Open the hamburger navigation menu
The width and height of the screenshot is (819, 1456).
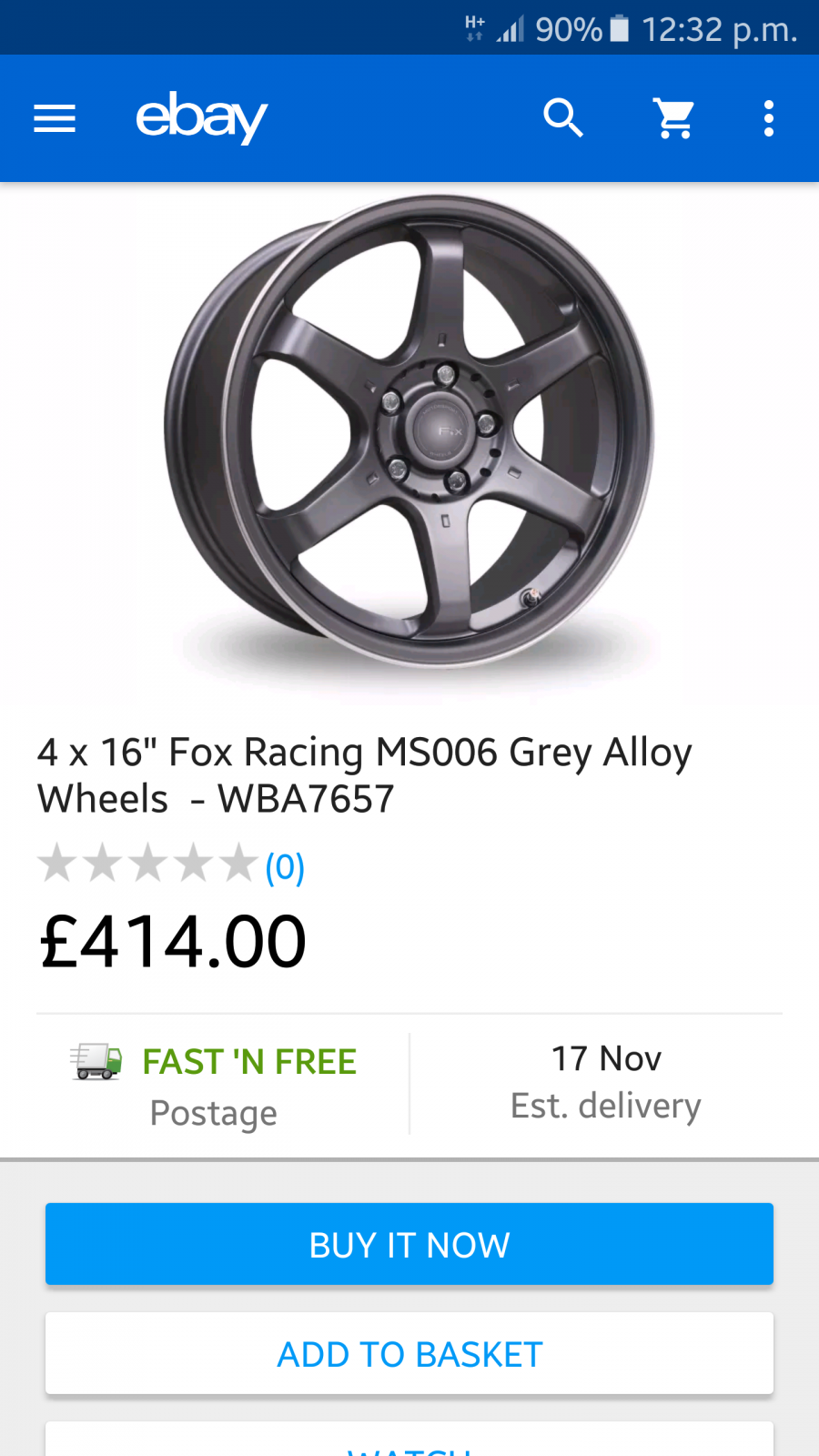point(55,118)
